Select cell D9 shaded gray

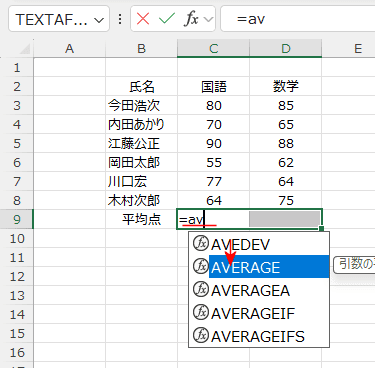click(285, 219)
